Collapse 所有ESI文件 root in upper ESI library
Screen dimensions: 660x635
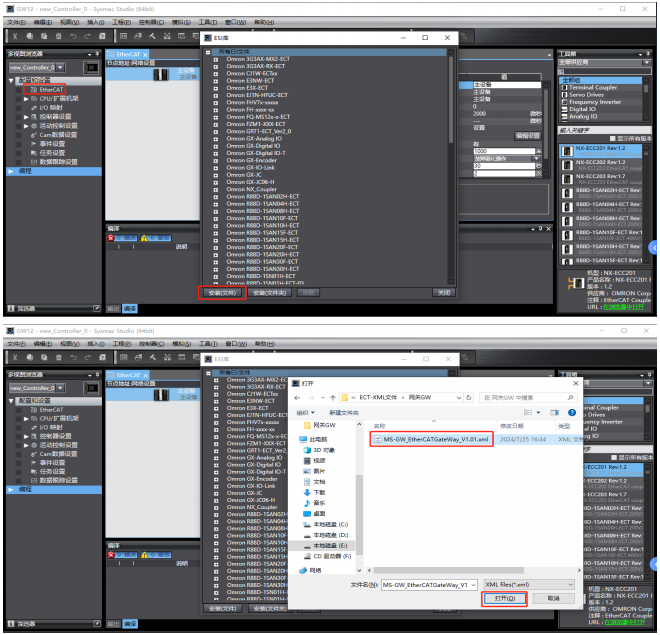coord(208,52)
